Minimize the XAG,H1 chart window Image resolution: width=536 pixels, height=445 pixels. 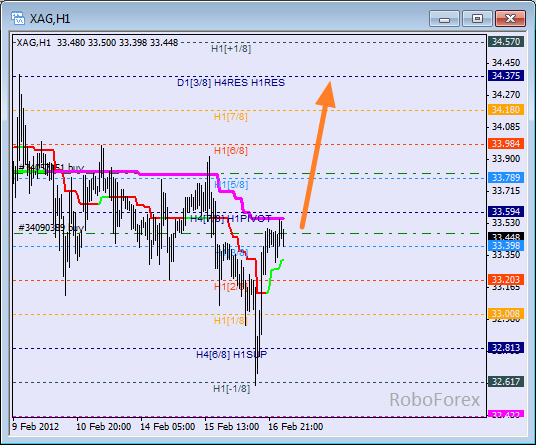tap(444, 18)
